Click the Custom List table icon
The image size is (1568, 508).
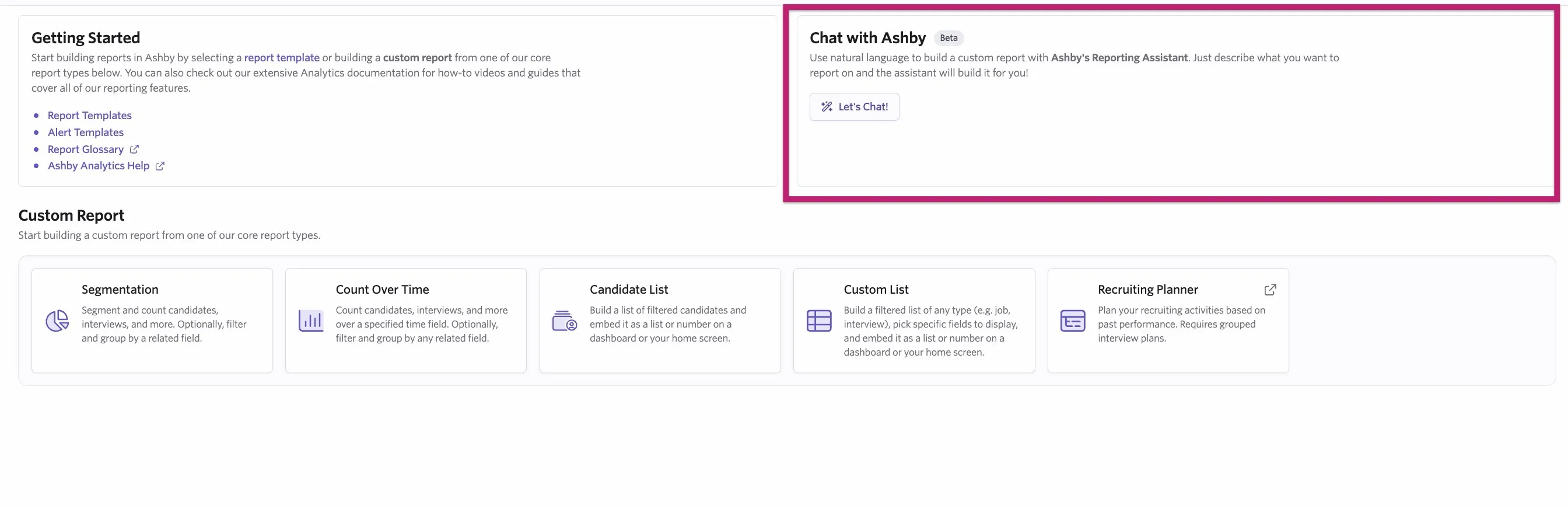coord(818,321)
